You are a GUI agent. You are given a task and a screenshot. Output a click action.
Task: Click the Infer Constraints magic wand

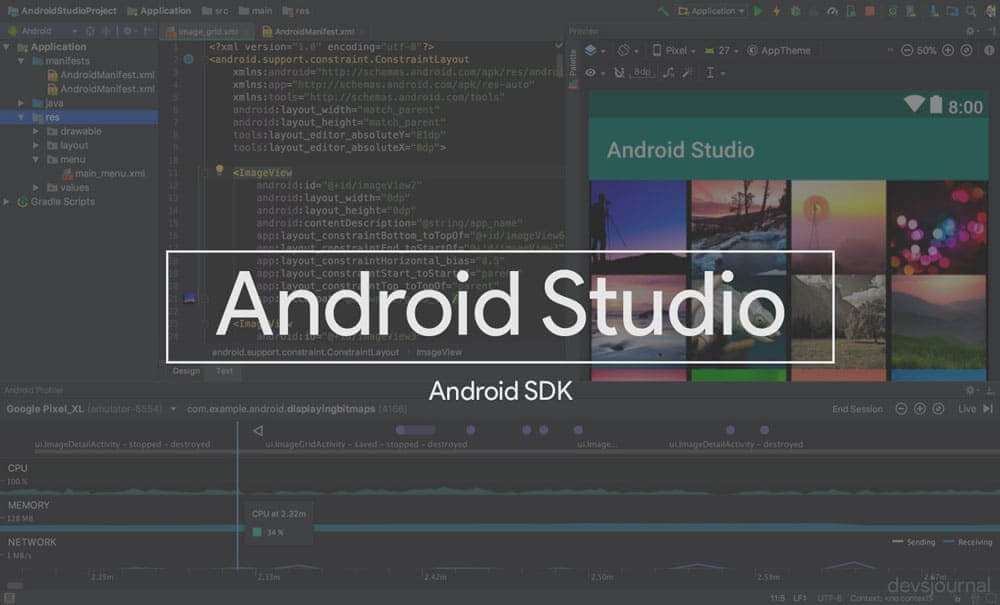coord(687,73)
